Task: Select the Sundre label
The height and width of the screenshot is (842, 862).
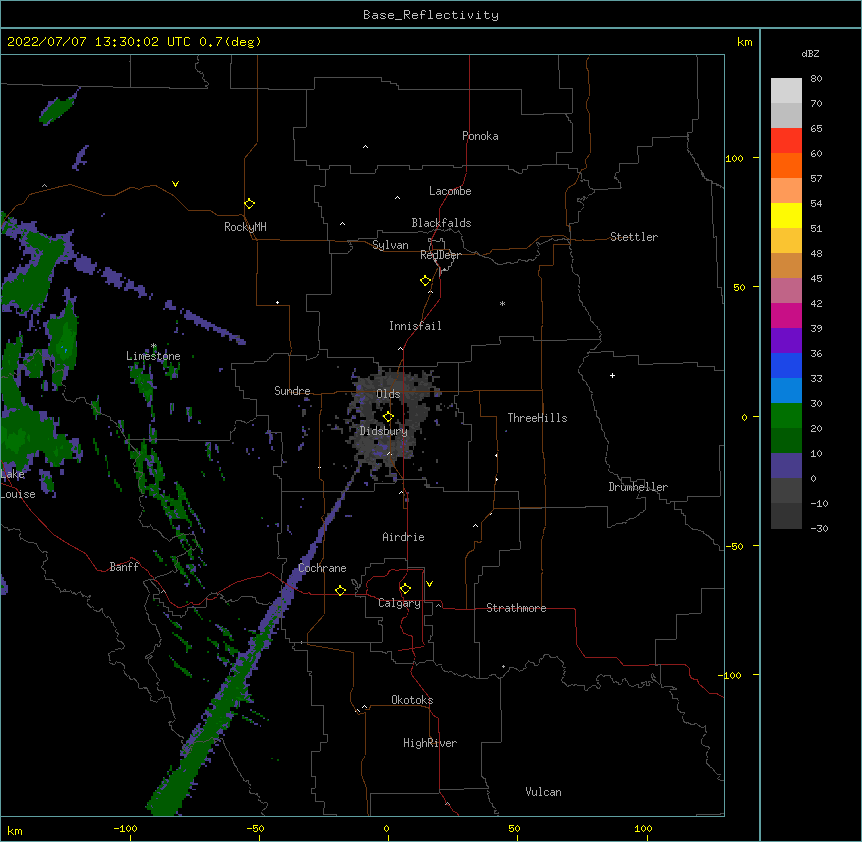Action: pyautogui.click(x=292, y=391)
